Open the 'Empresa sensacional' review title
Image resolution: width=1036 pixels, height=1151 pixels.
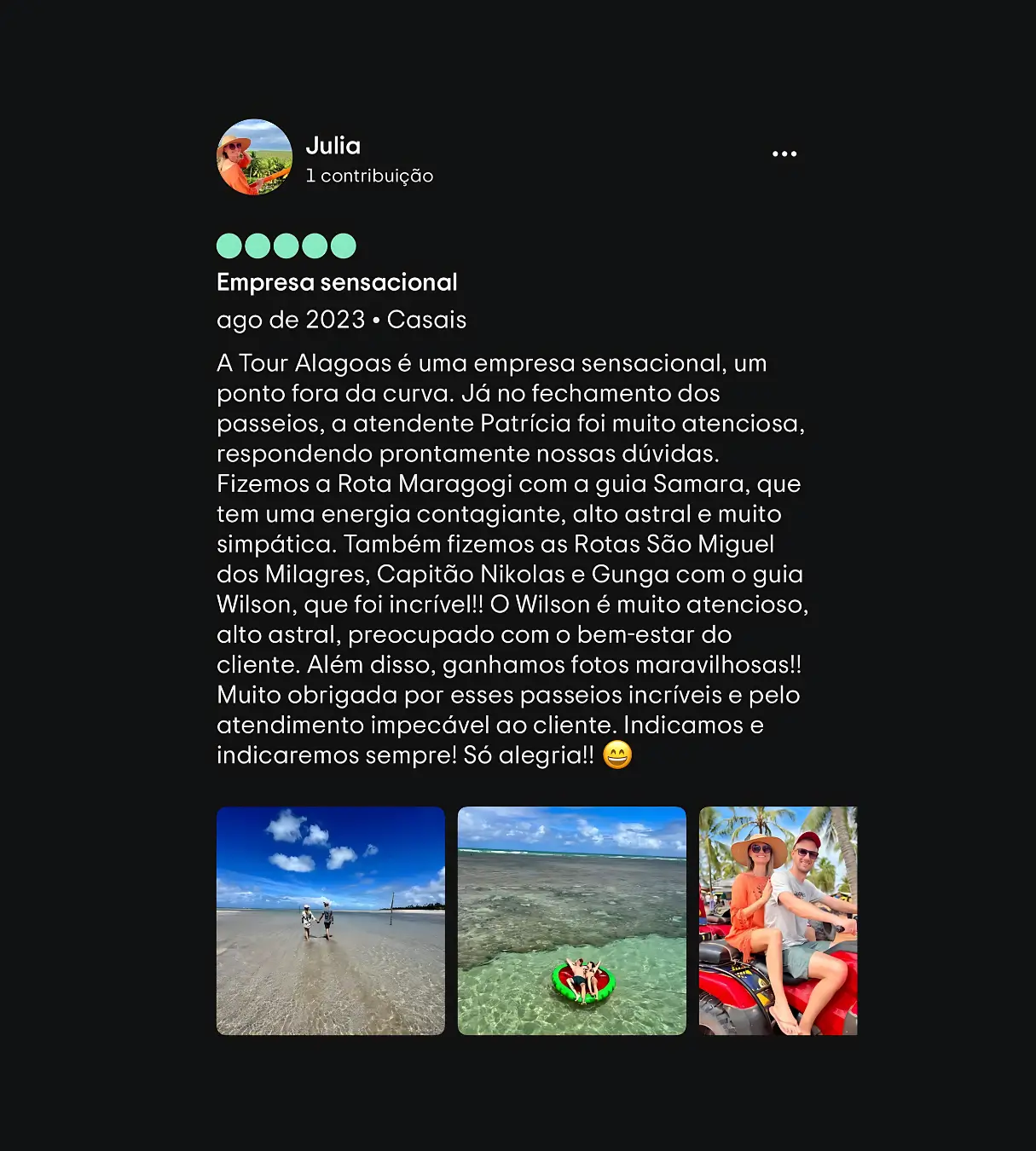(337, 282)
